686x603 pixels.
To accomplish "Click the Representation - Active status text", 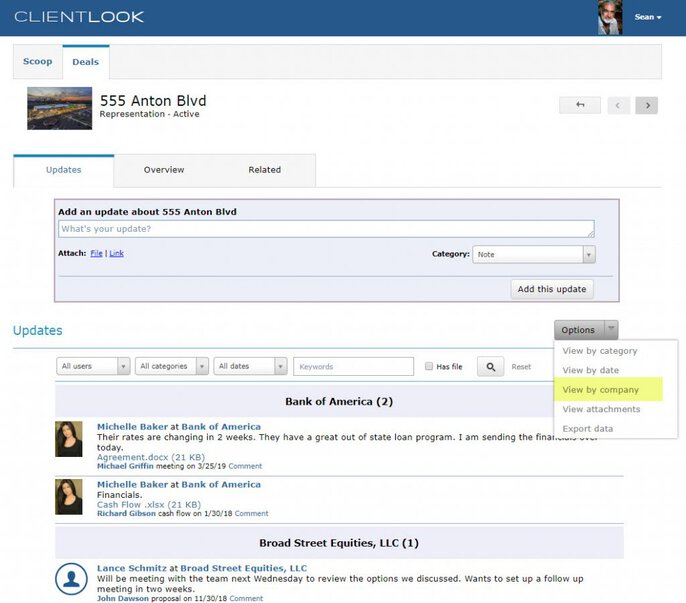I will tap(149, 114).
